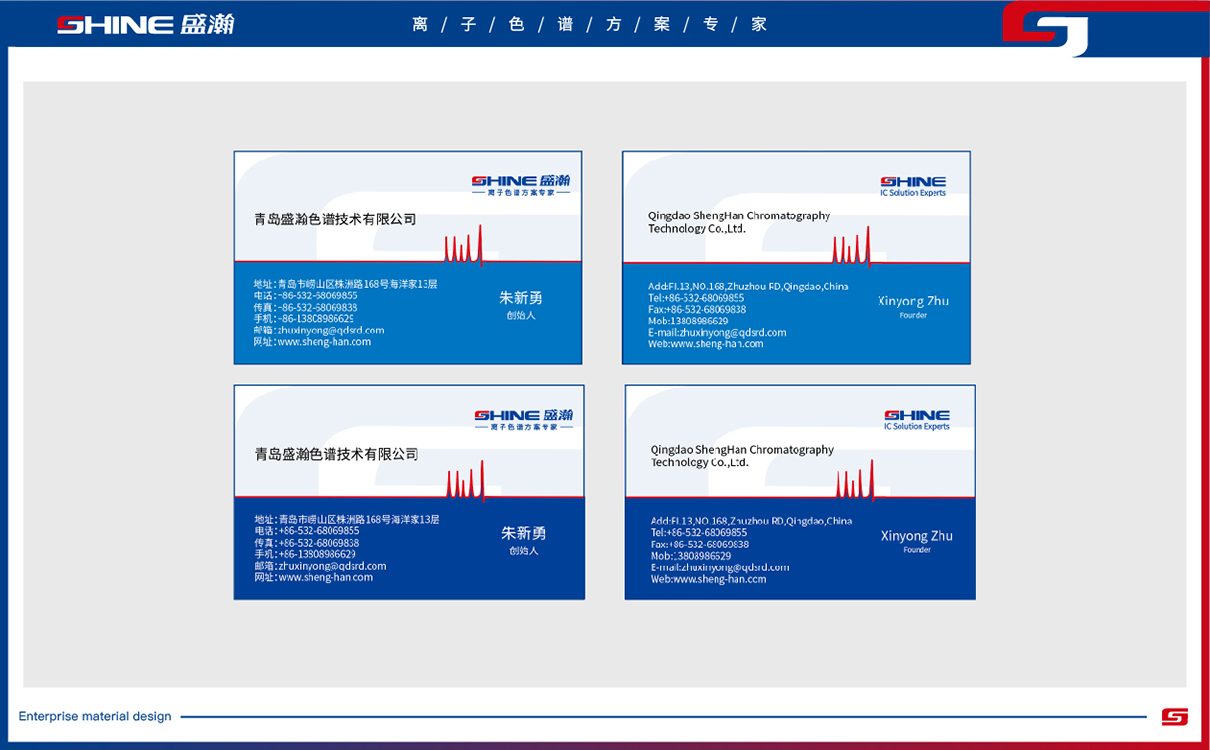Open the 邮箱 email address on light-blue Chinese card

[x=319, y=330]
